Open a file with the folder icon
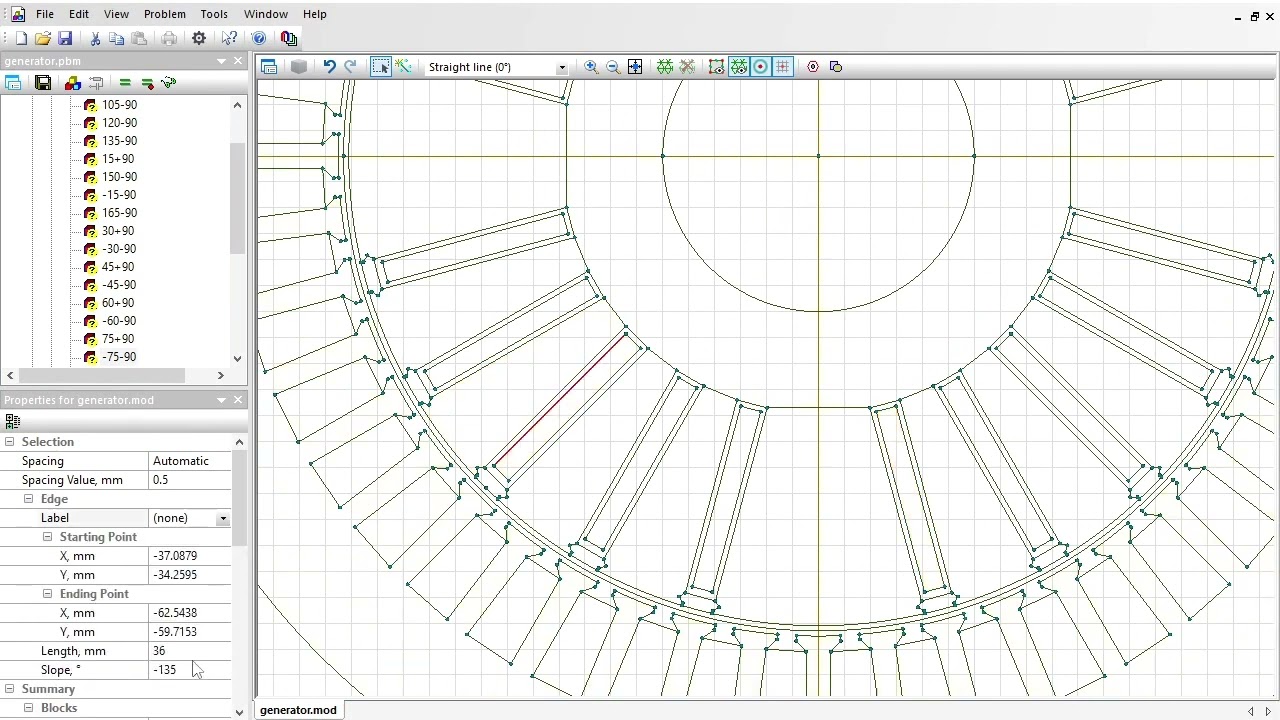This screenshot has height=720, width=1280. point(42,38)
